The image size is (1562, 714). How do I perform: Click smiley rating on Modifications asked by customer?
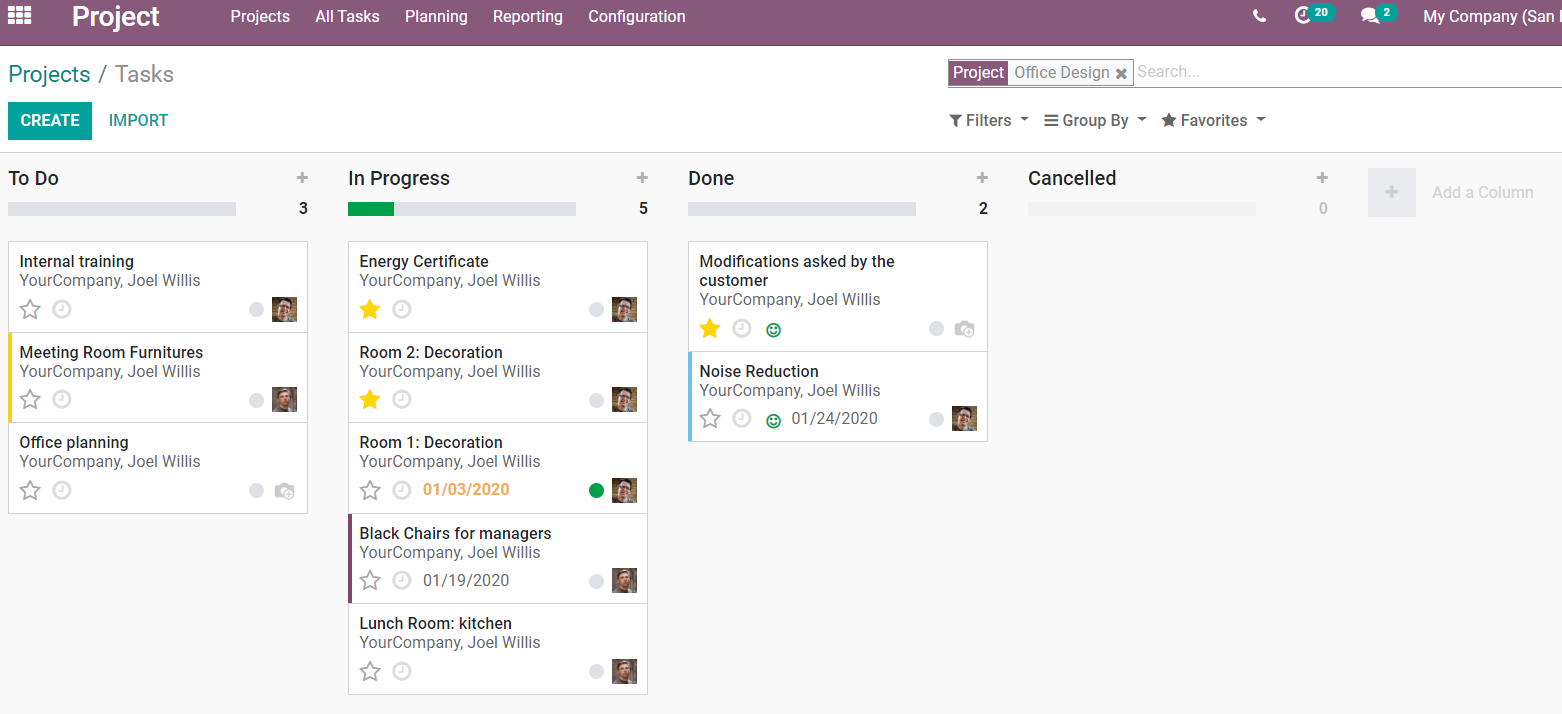point(773,329)
